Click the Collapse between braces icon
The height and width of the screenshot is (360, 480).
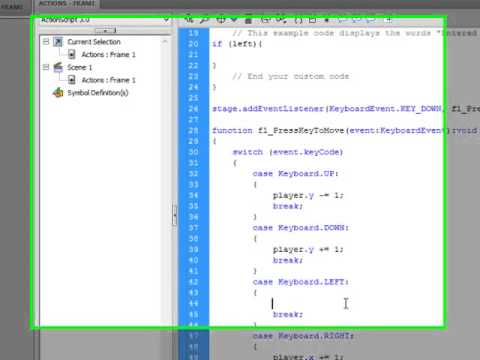(298, 20)
